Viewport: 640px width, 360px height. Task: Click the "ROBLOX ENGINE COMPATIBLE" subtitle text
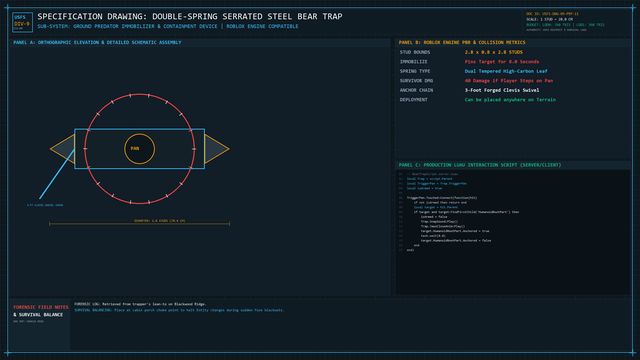[262, 26]
